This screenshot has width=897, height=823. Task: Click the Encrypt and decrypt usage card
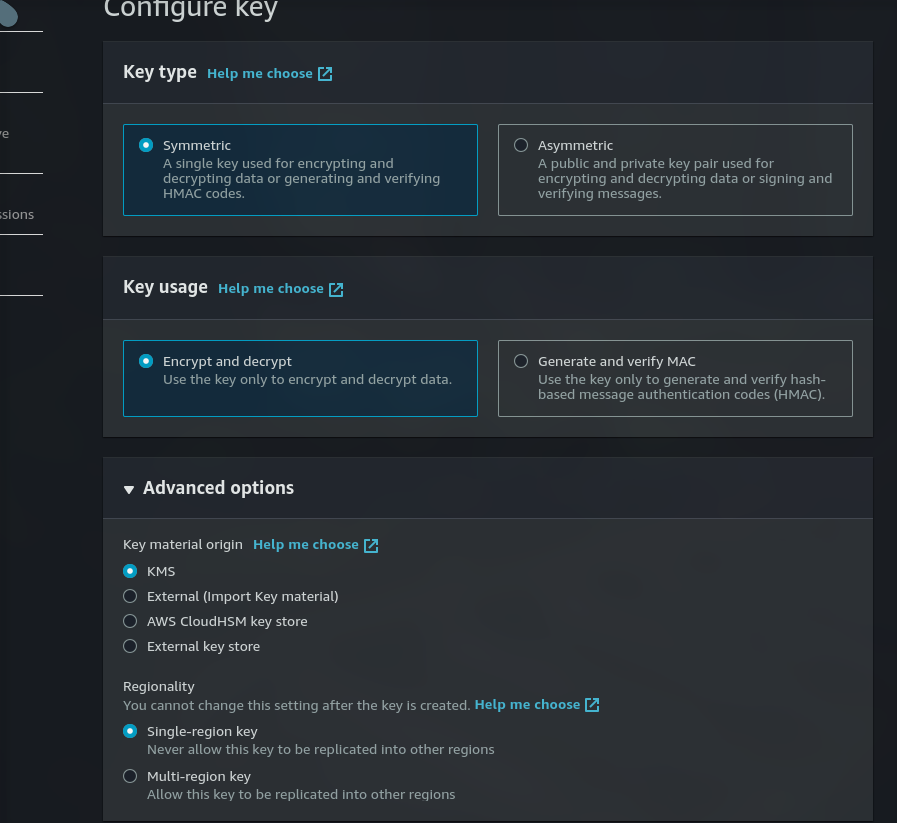click(x=300, y=379)
